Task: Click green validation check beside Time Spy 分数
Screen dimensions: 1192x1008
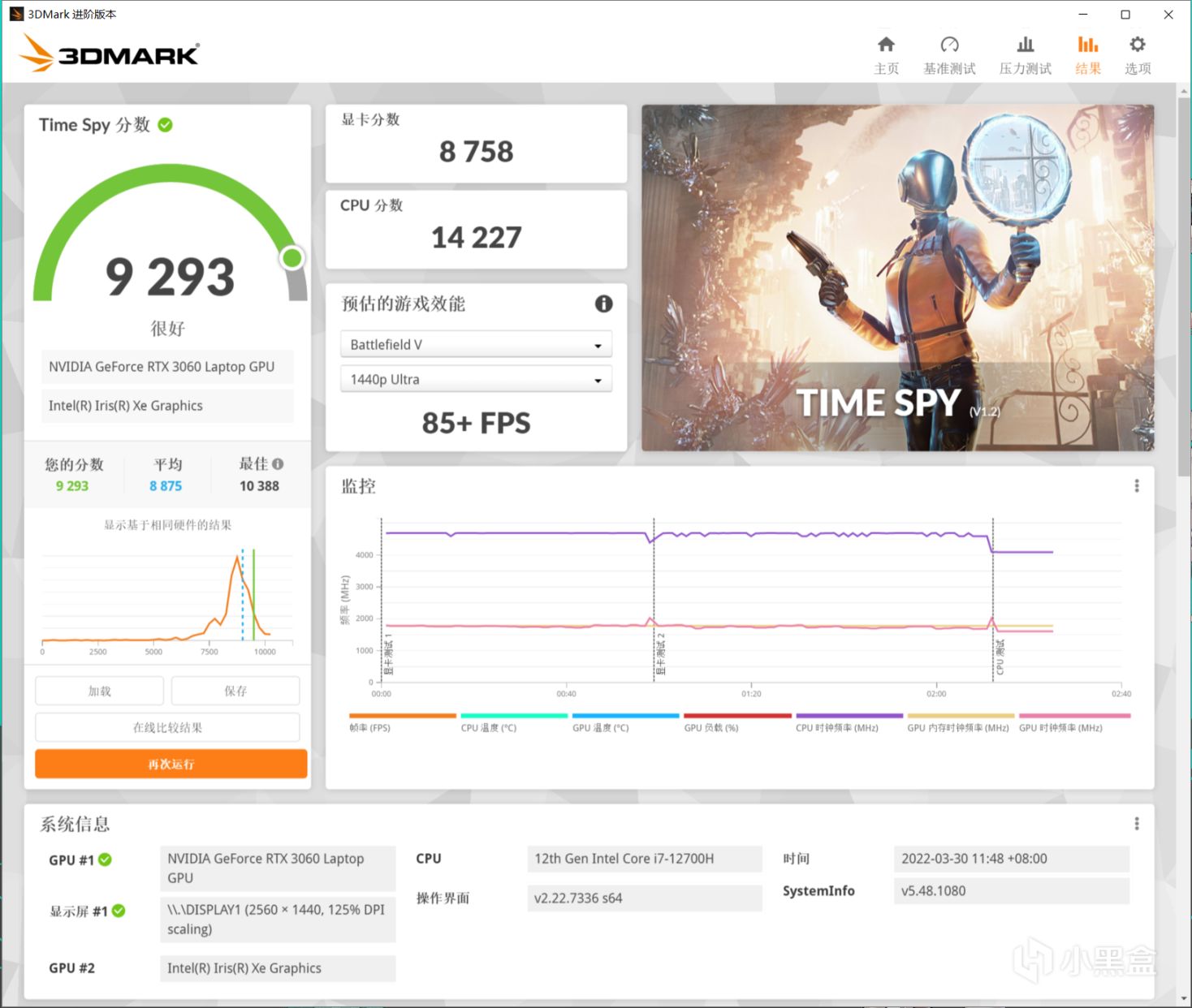Action: [x=165, y=125]
